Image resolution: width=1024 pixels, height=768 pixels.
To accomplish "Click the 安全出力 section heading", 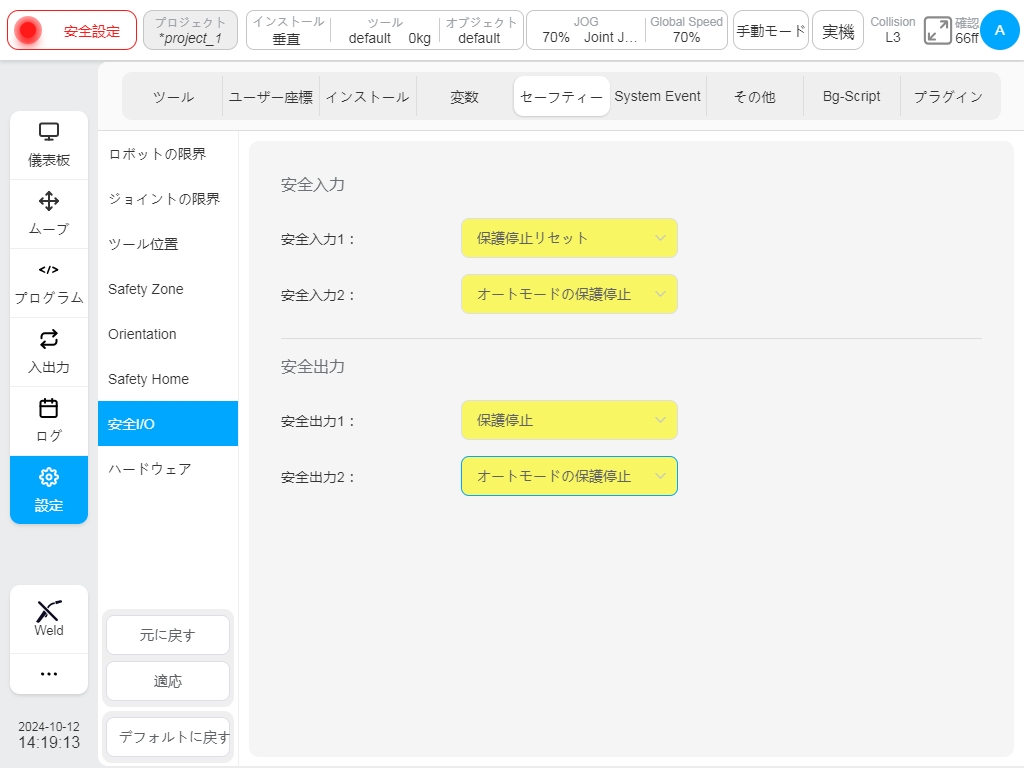I will tap(313, 367).
